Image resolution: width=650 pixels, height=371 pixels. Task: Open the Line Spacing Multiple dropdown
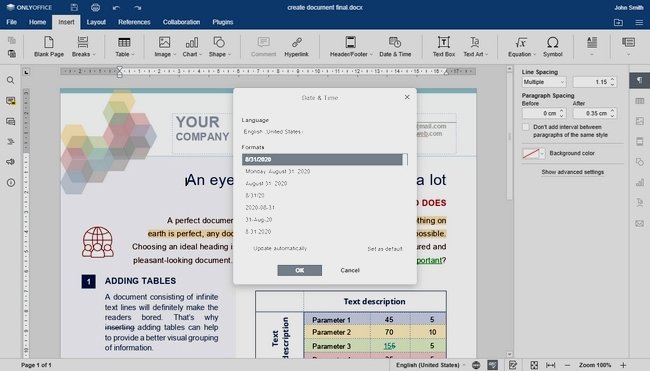tap(544, 82)
